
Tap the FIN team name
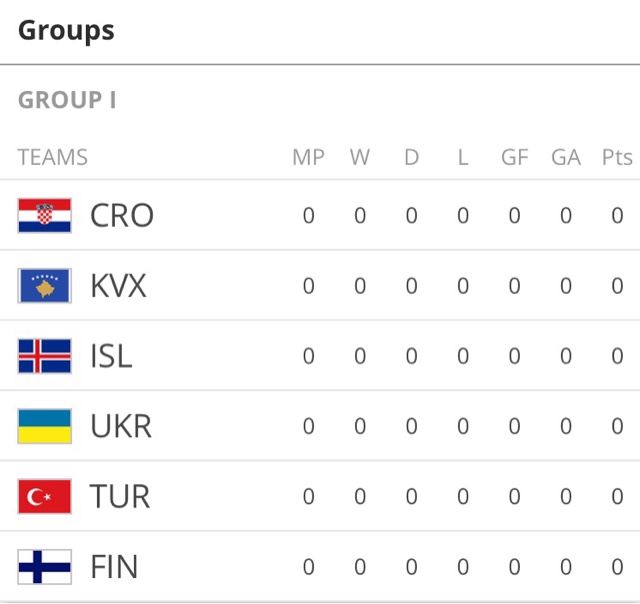click(x=114, y=567)
